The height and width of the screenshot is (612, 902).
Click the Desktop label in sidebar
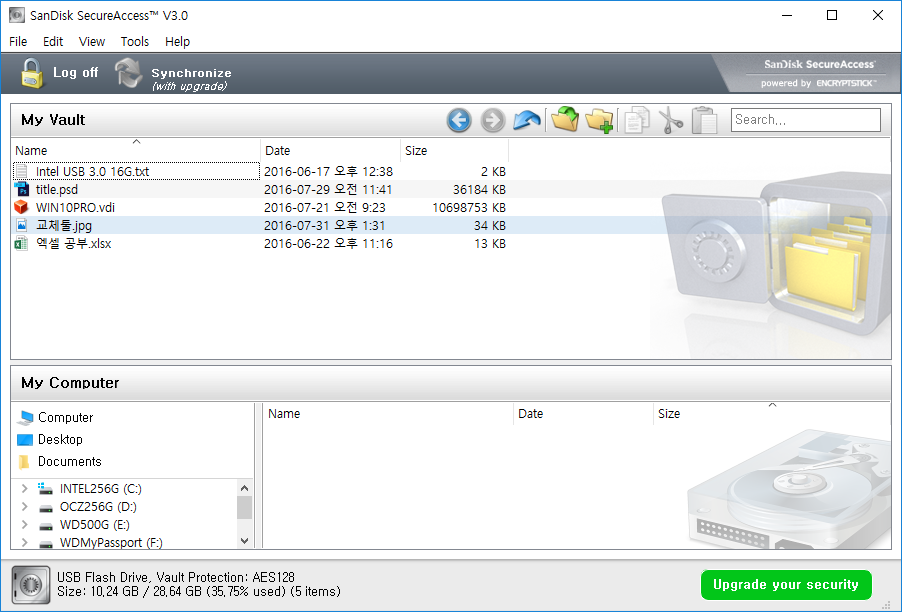coord(60,439)
